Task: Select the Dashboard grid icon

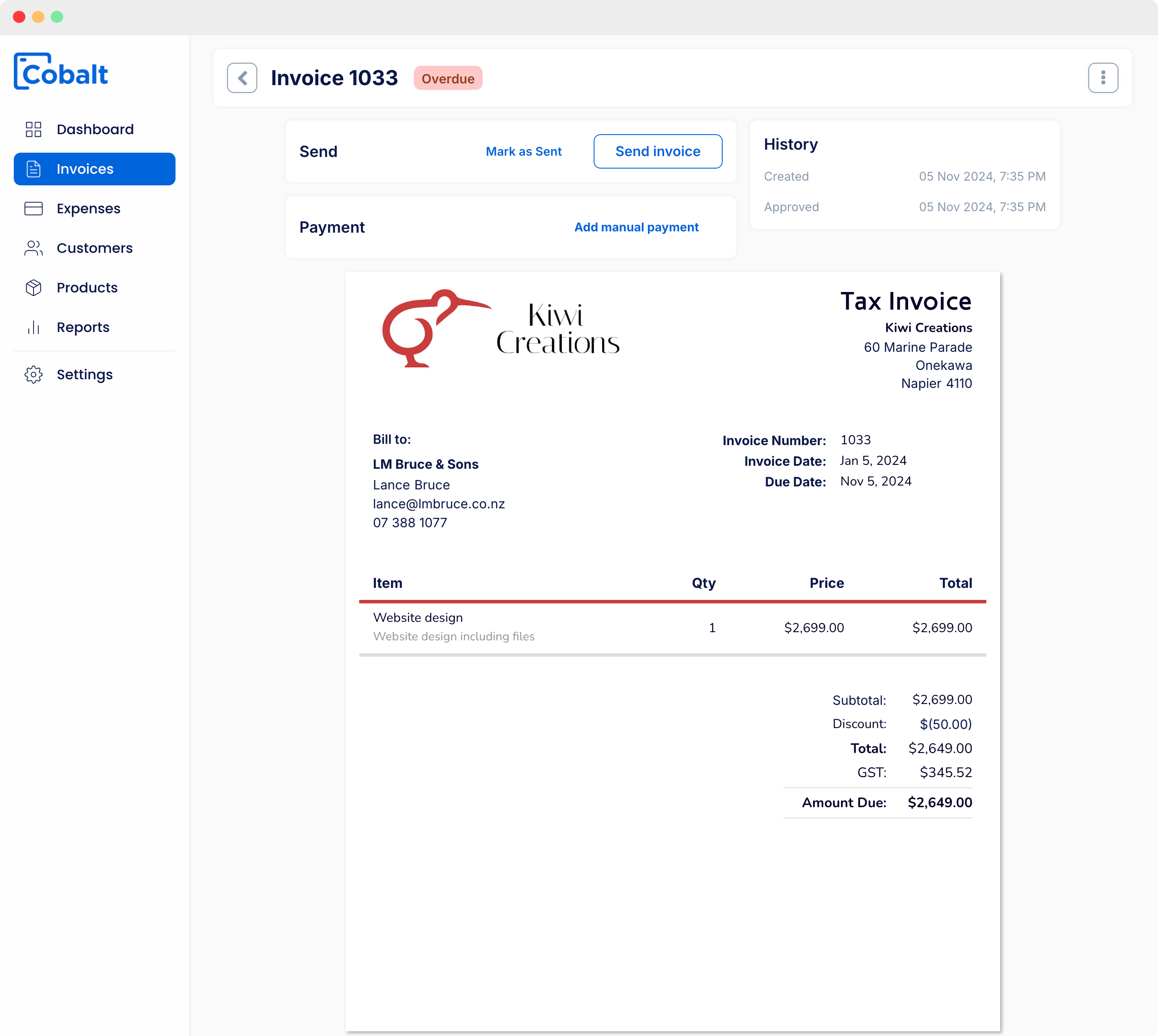Action: click(33, 129)
